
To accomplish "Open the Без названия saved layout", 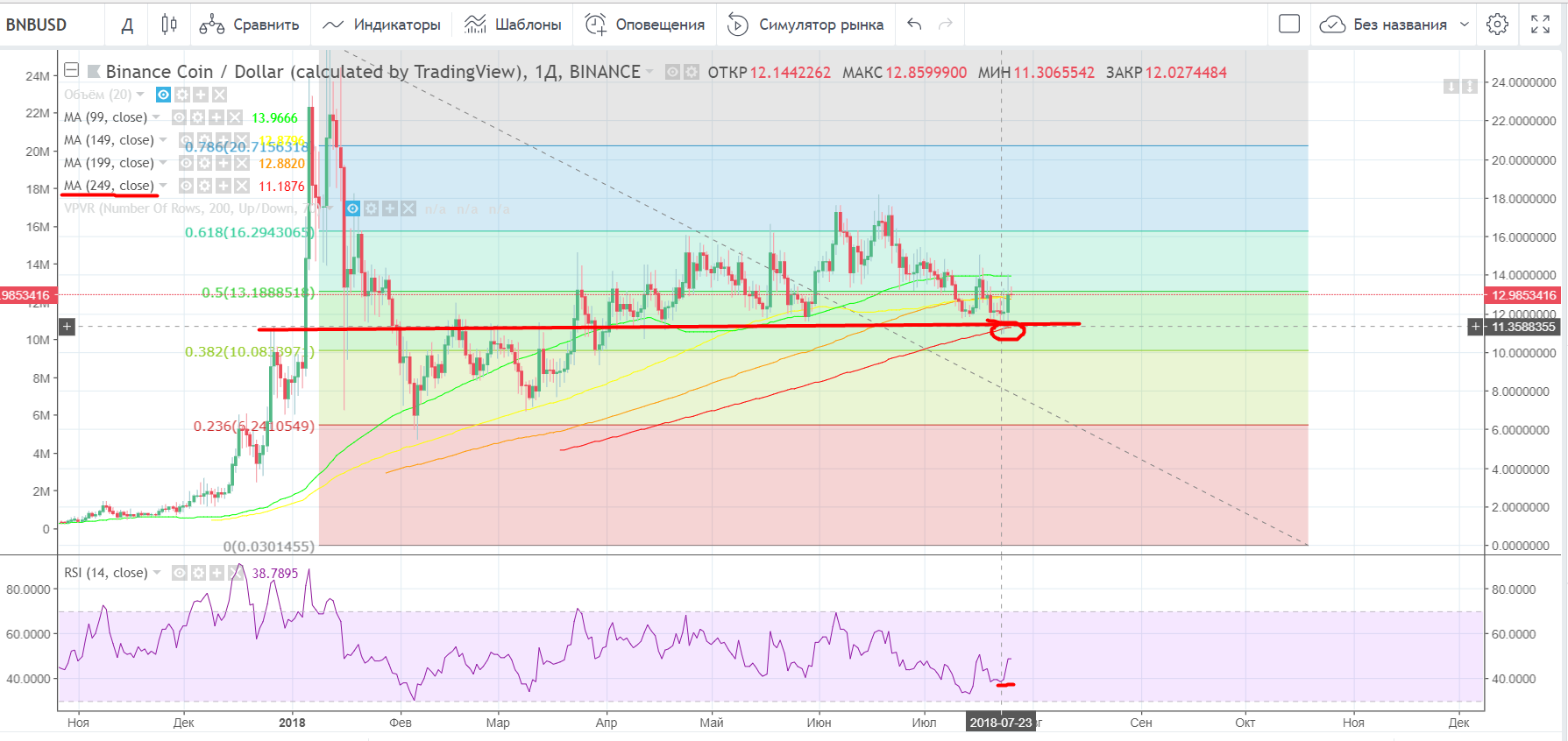I will 1385,25.
